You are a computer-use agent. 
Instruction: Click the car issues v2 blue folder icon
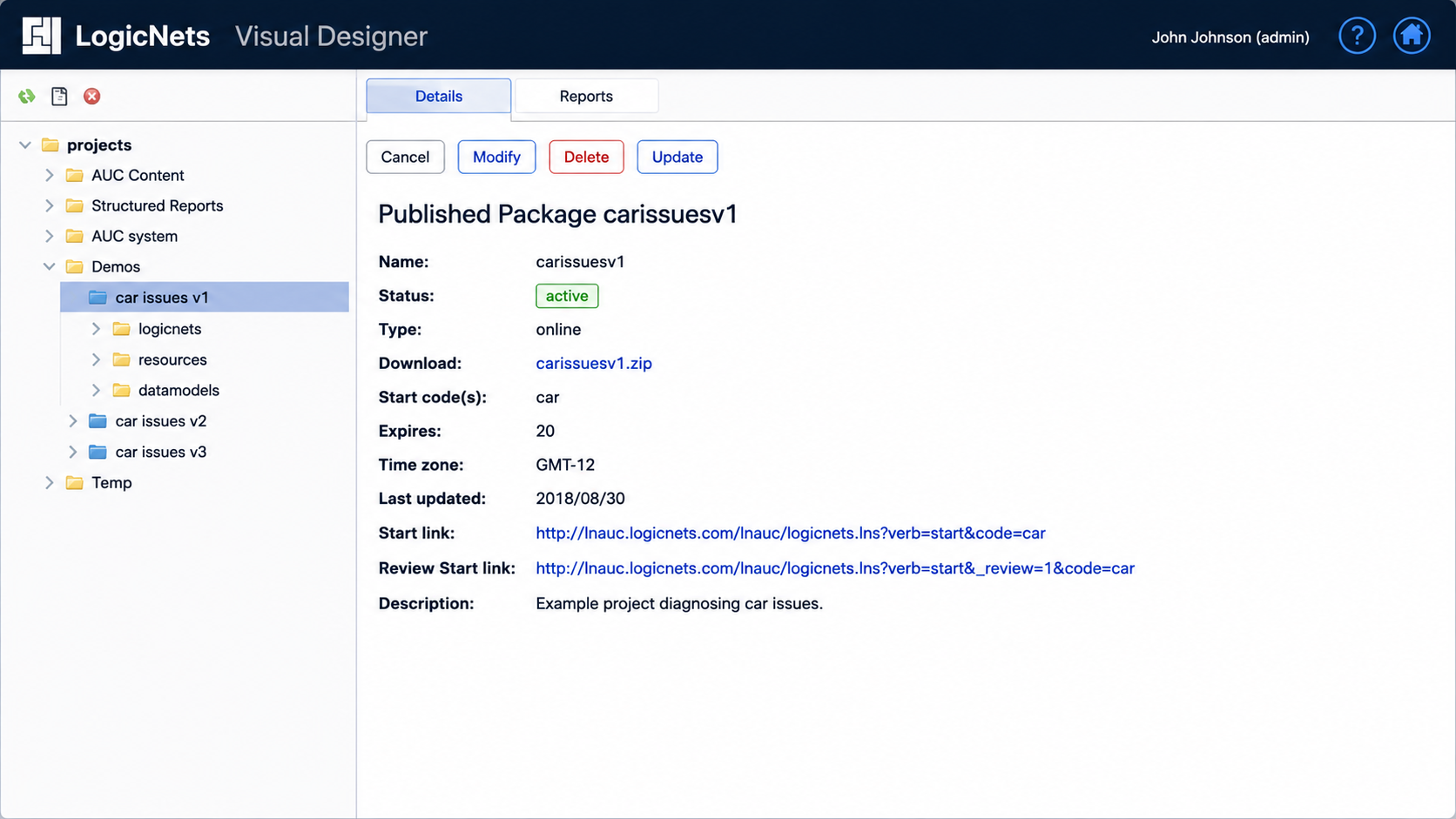98,421
